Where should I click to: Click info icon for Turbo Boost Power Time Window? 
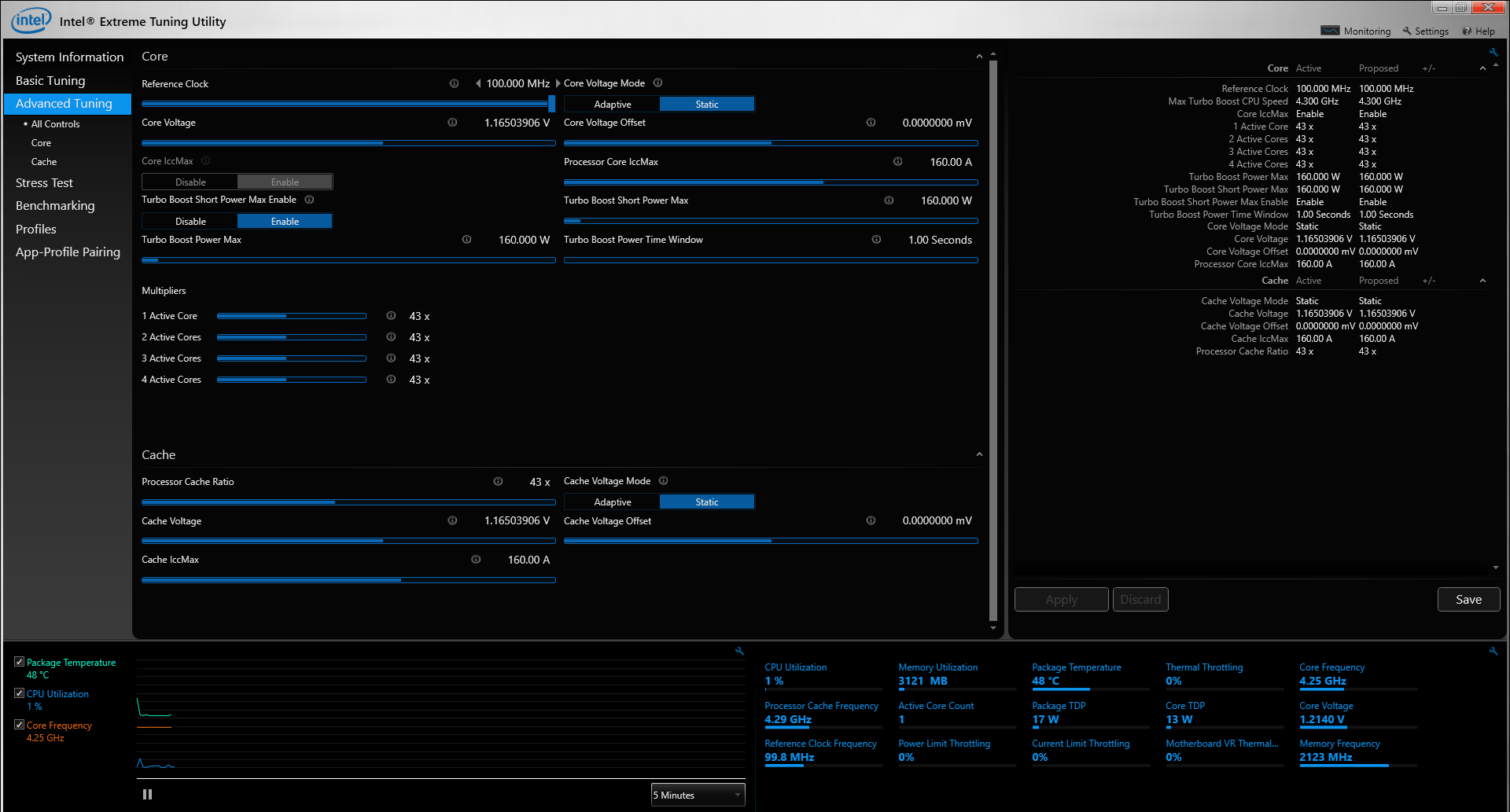pyautogui.click(x=876, y=240)
